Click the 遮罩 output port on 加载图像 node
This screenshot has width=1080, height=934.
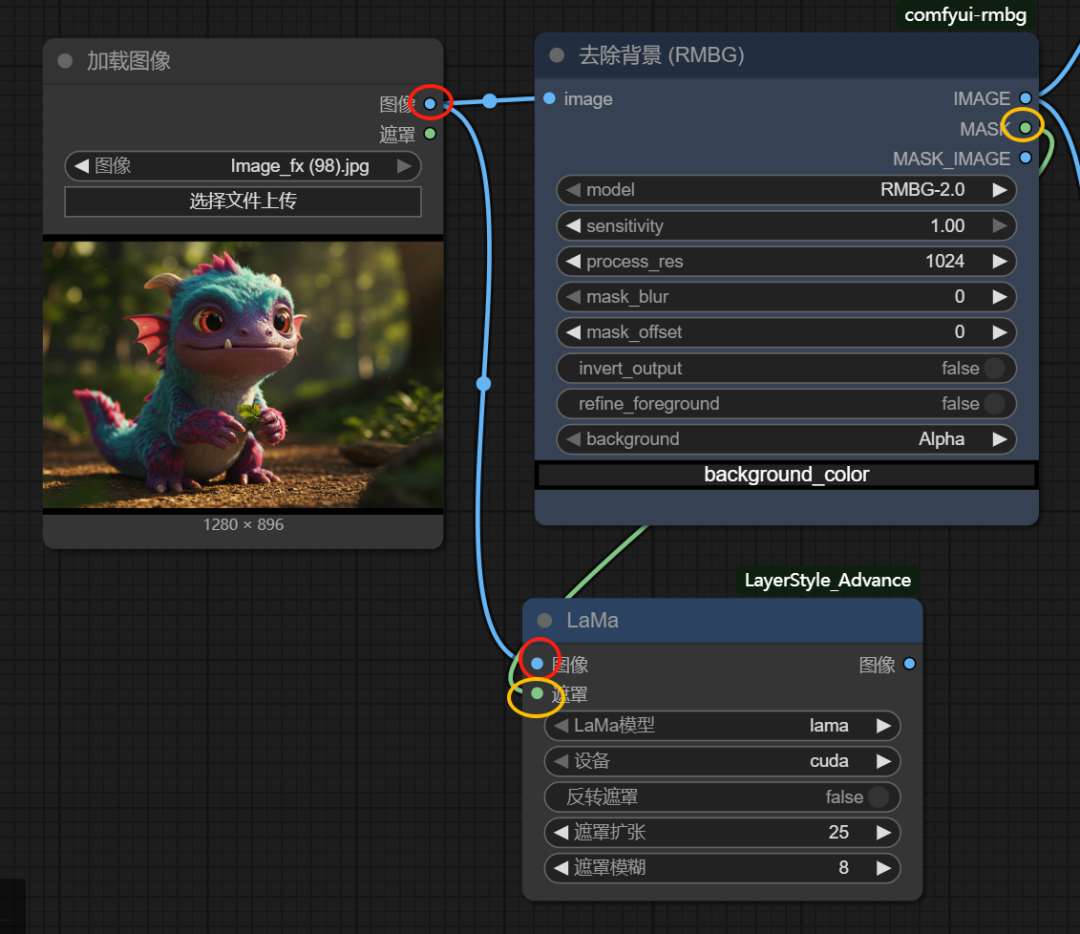(x=430, y=134)
